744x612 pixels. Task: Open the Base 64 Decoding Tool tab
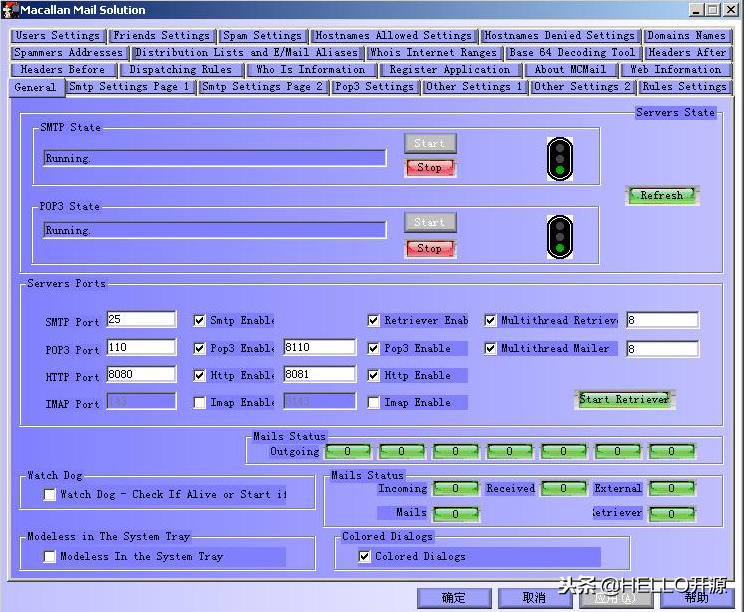pos(572,53)
